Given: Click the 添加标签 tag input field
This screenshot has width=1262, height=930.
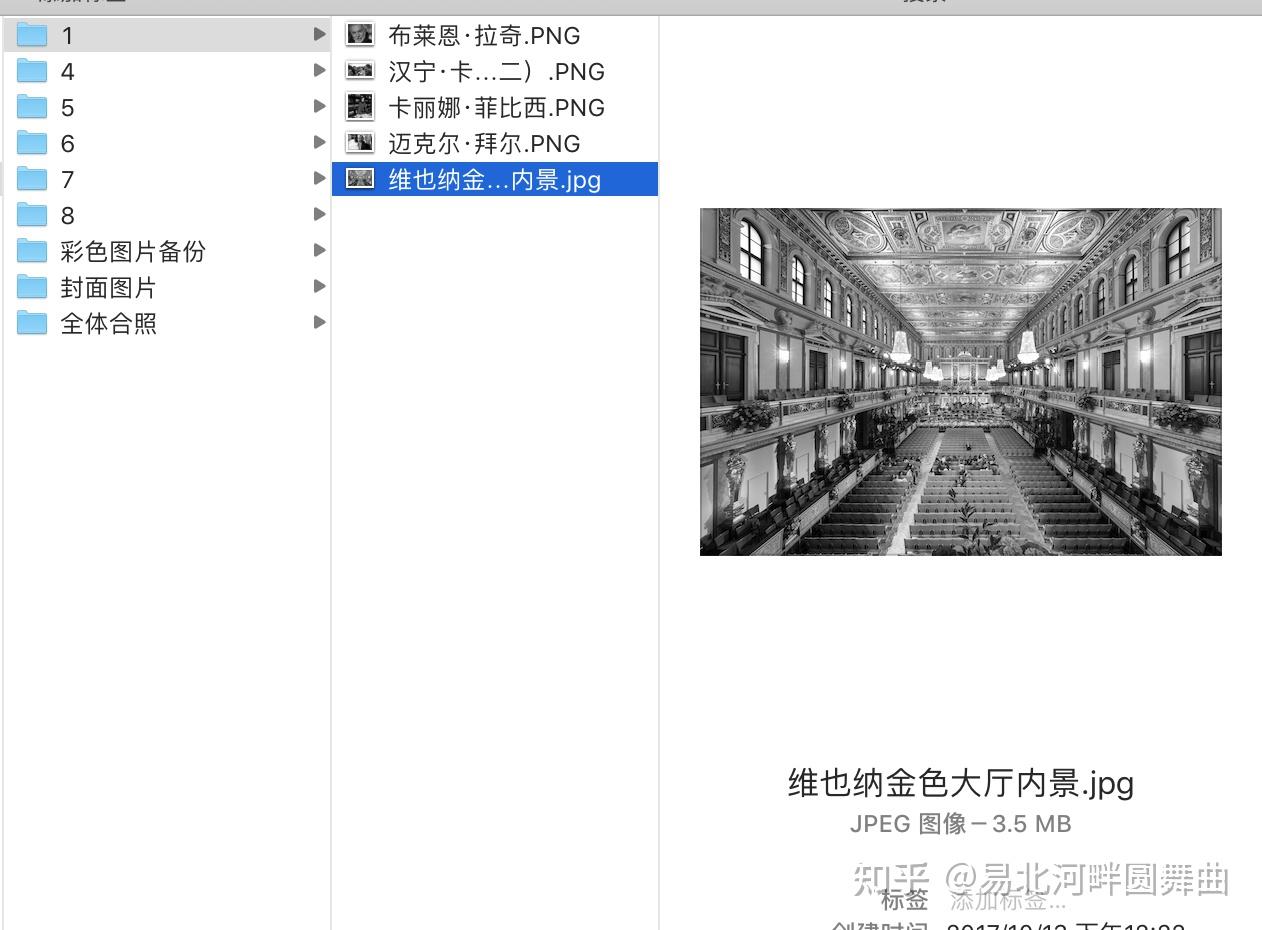Looking at the screenshot, I should [1008, 899].
